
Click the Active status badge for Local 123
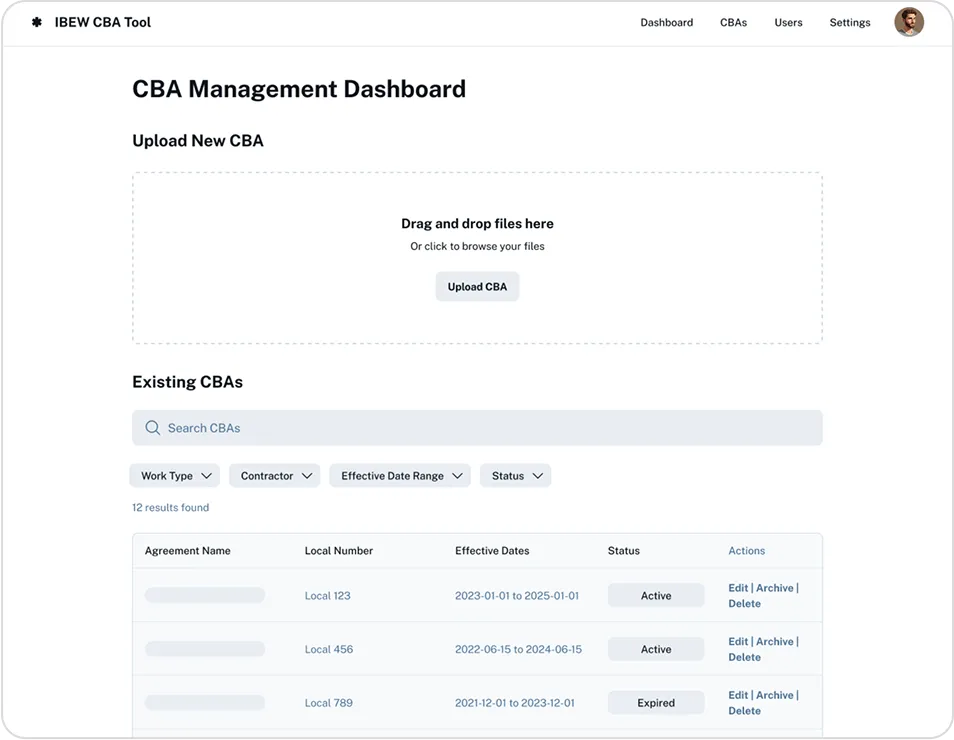pos(656,596)
